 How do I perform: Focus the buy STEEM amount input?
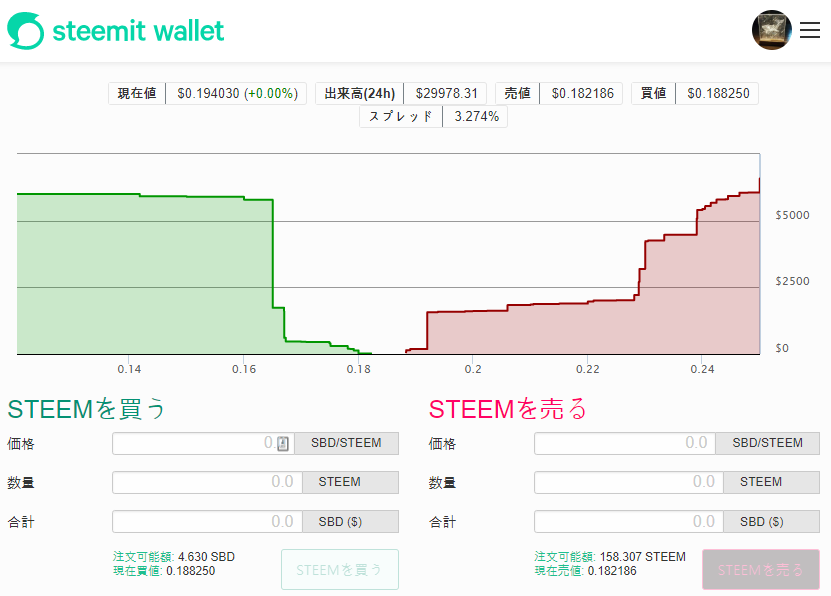point(207,482)
